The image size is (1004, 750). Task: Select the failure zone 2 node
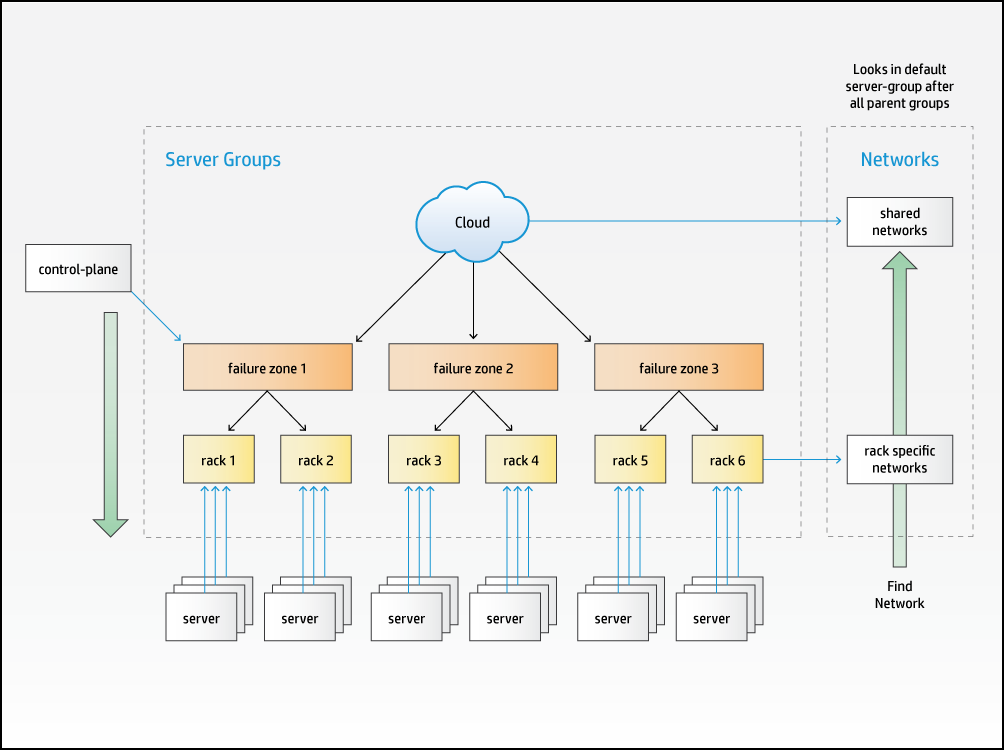tap(473, 368)
